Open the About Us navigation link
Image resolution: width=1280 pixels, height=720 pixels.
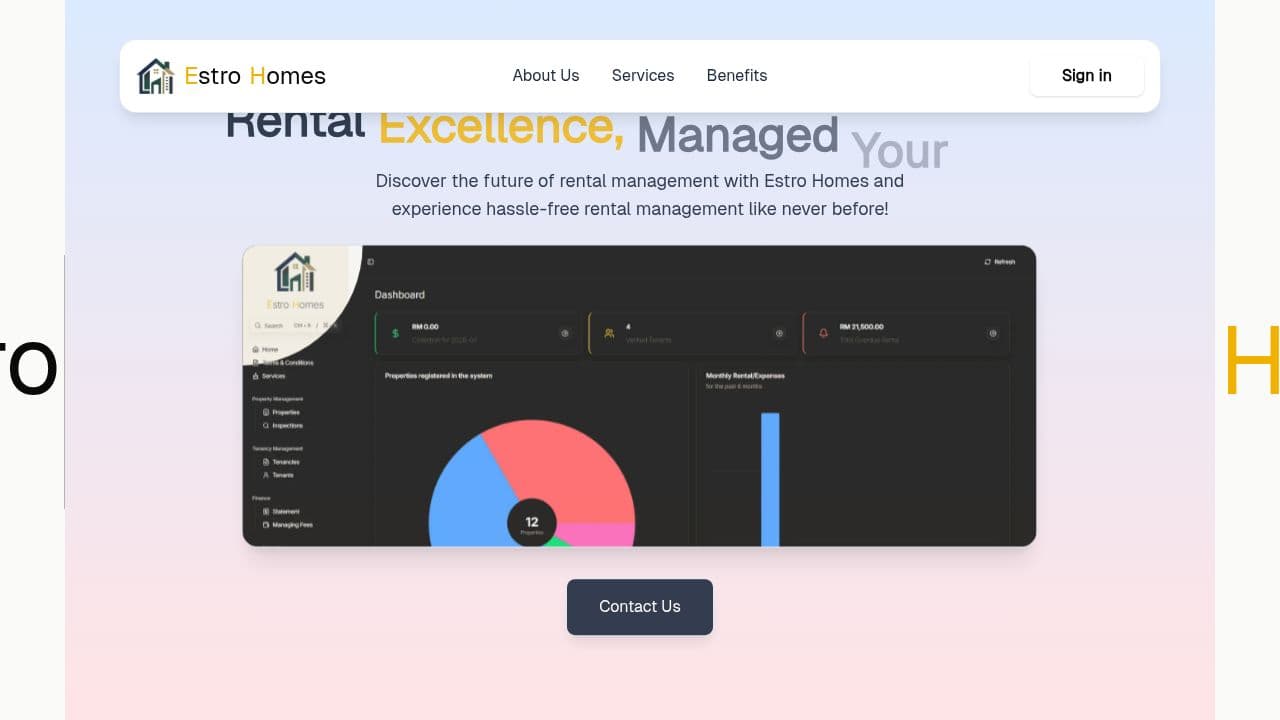point(546,75)
